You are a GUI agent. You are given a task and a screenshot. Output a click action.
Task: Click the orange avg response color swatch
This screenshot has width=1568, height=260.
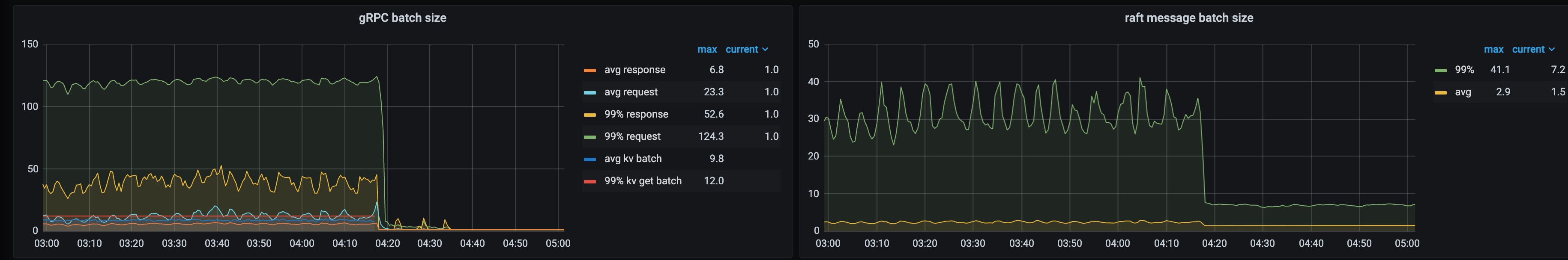pos(589,71)
